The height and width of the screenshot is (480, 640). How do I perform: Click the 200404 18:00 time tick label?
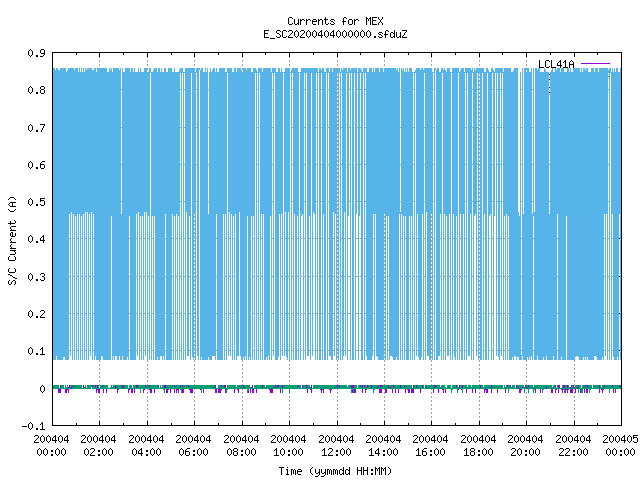tap(478, 446)
